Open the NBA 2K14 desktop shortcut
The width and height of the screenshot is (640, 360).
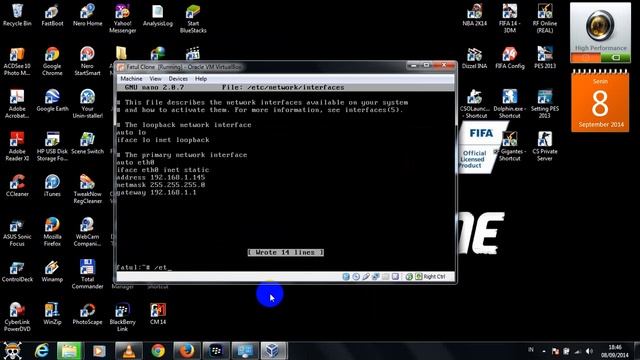pos(475,15)
